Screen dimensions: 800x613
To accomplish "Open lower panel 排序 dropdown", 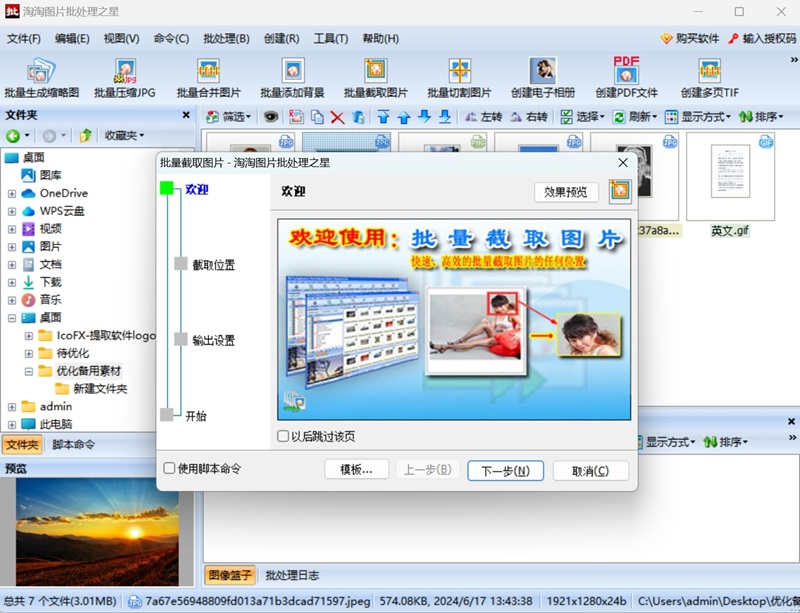I will [x=725, y=442].
